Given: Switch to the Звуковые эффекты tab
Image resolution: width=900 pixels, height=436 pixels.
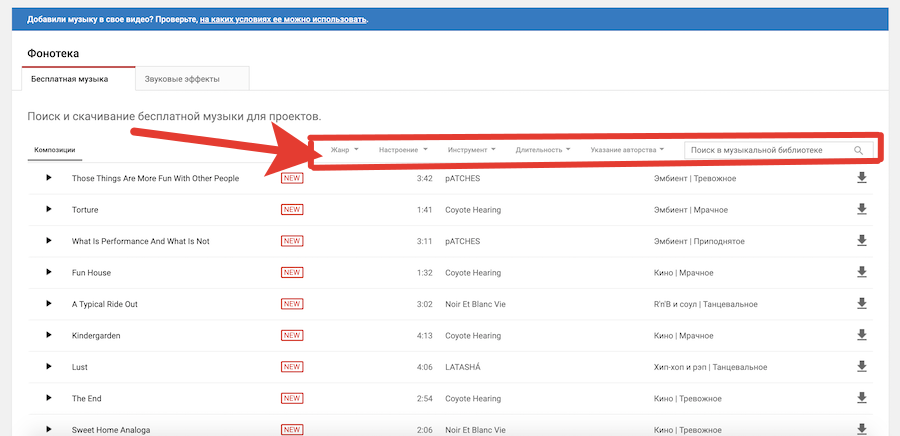Looking at the screenshot, I should click(182, 79).
